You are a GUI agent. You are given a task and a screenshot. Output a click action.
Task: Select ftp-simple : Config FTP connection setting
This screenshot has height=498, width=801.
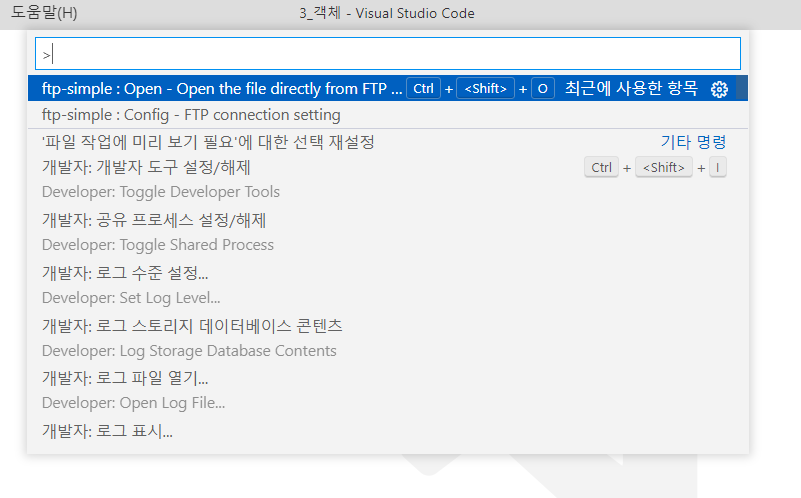click(x=388, y=115)
